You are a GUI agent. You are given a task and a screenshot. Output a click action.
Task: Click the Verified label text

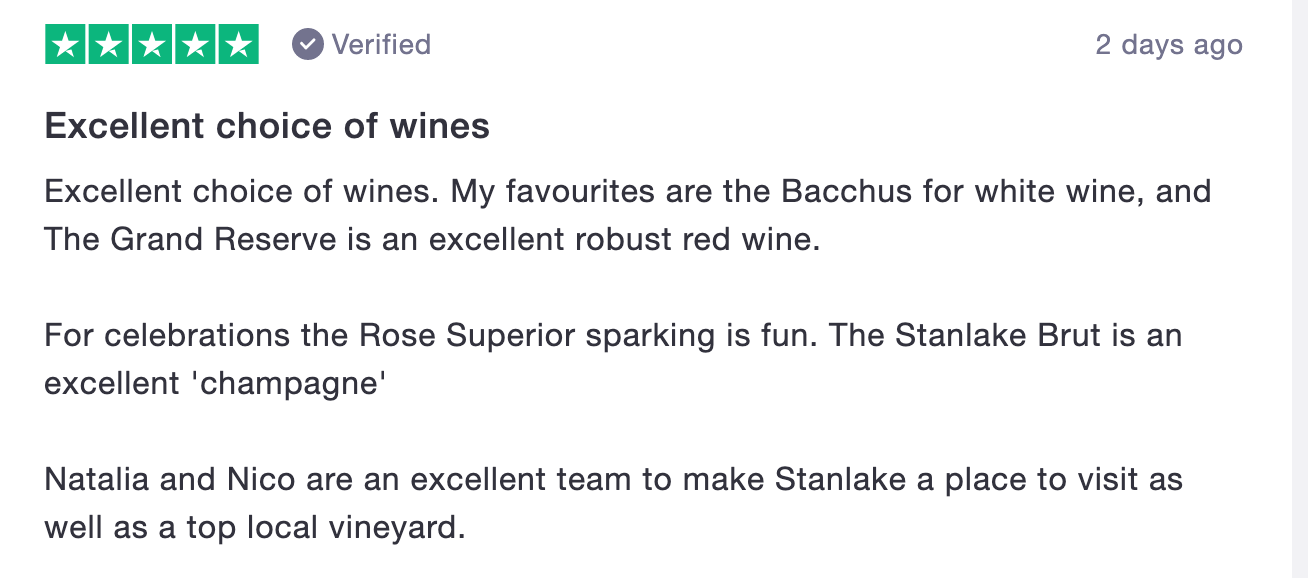381,45
